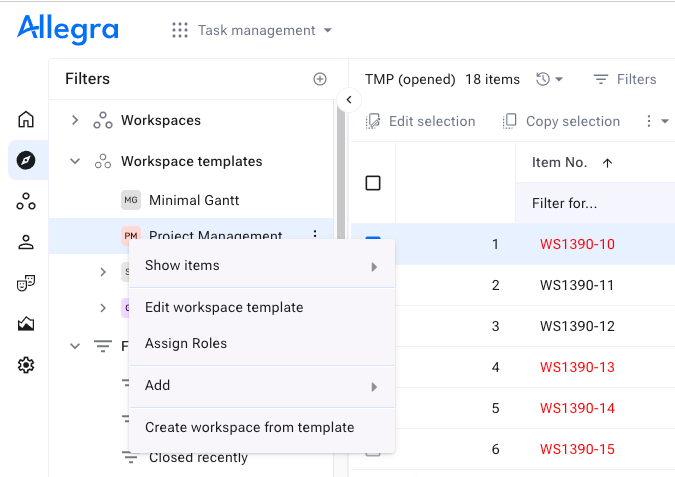Open the three-dot menu beside Project Management
Screen dimensions: 675x477
point(315,236)
